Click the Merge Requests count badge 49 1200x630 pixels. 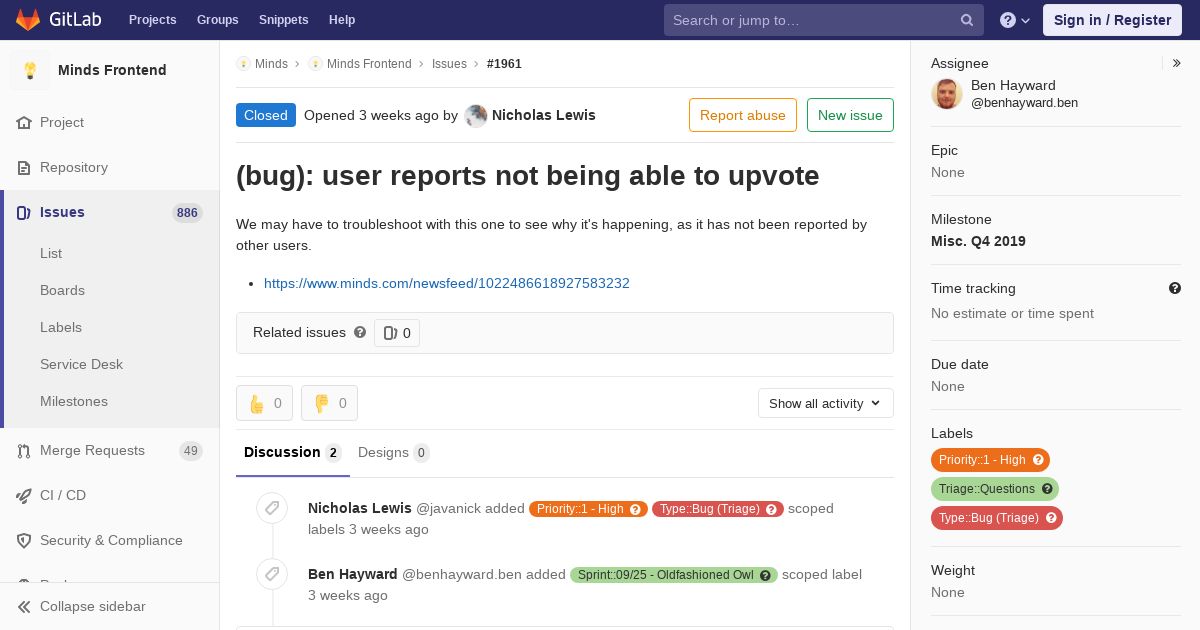click(x=191, y=451)
